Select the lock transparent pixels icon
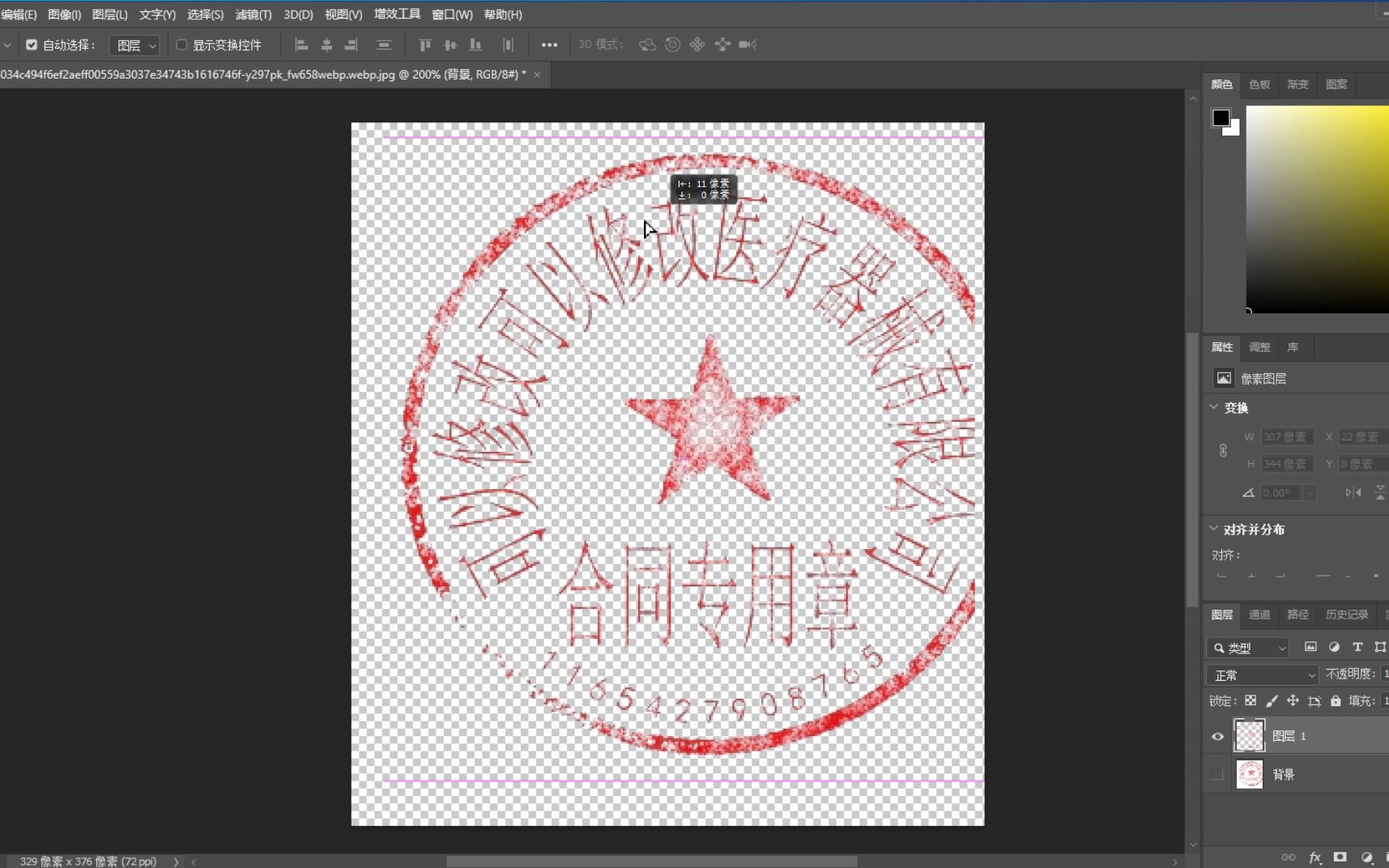1389x868 pixels. pos(1251,701)
